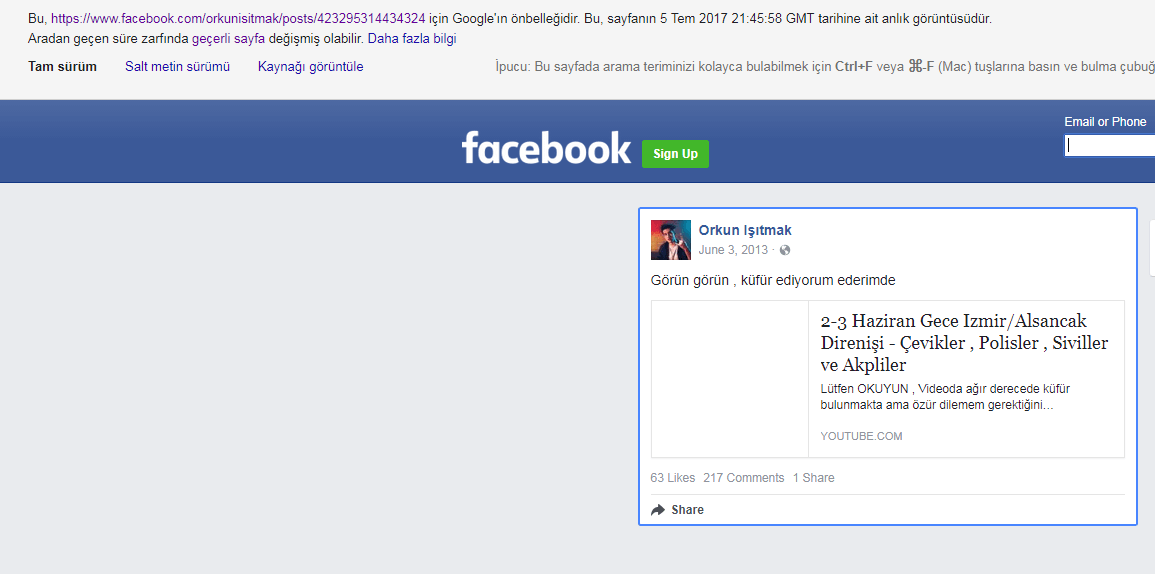1155x574 pixels.
Task: Open the blank video preview thumbnail
Action: [x=730, y=379]
